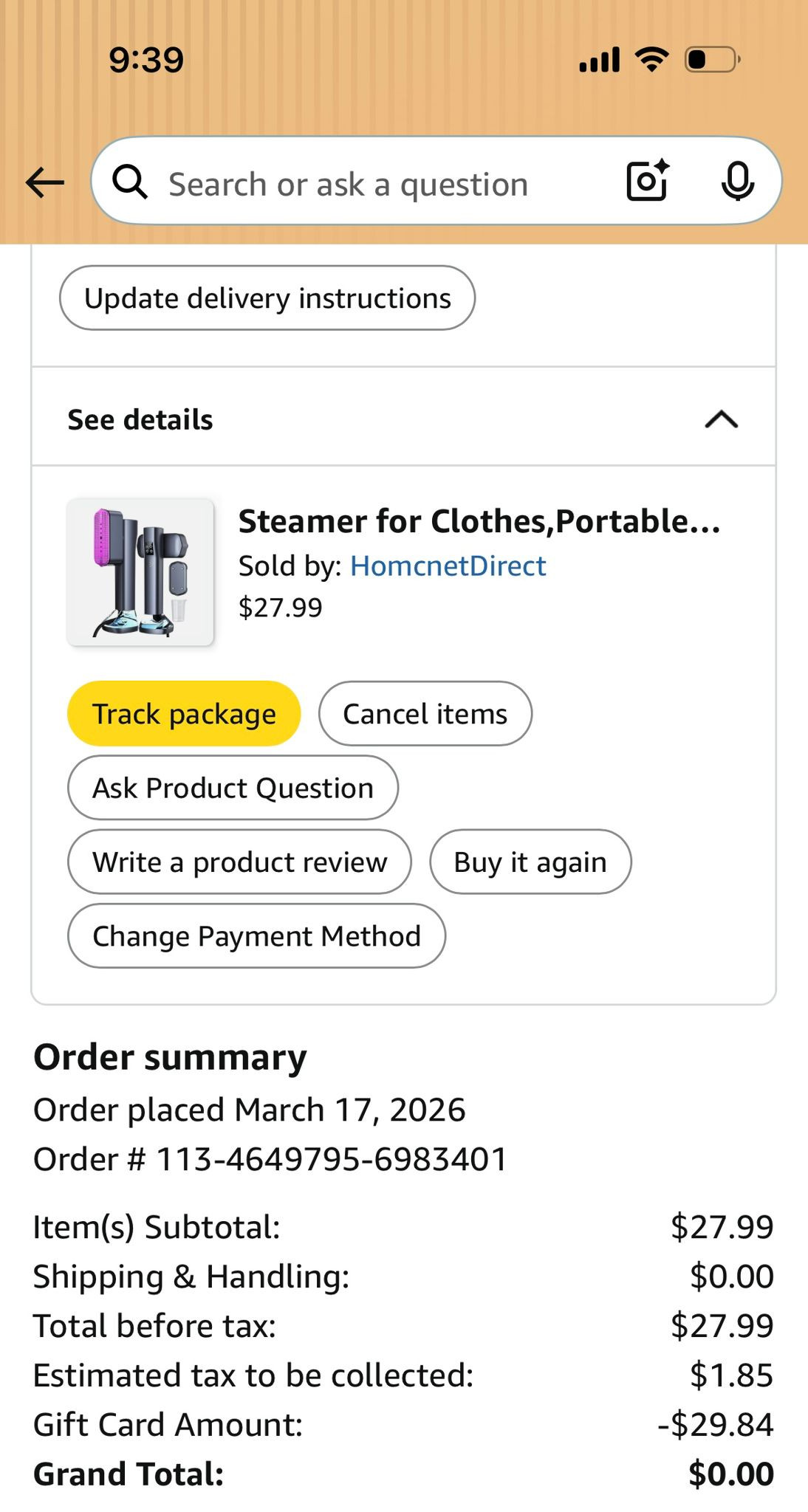Open the HomcnetDirect seller link
Screen dimensions: 808x1512
point(448,566)
